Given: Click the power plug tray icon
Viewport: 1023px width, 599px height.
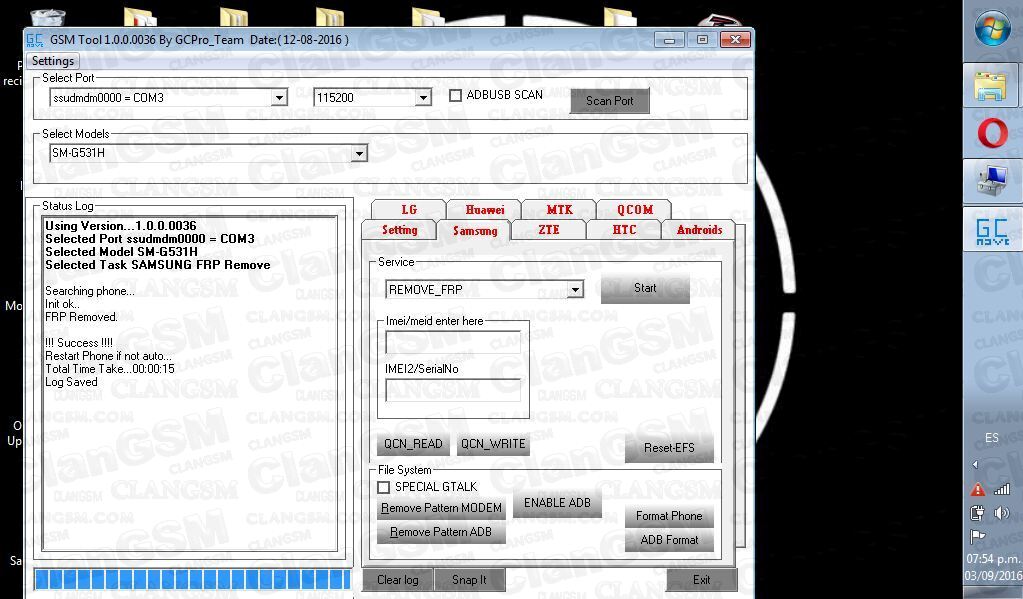Looking at the screenshot, I should pos(977,513).
